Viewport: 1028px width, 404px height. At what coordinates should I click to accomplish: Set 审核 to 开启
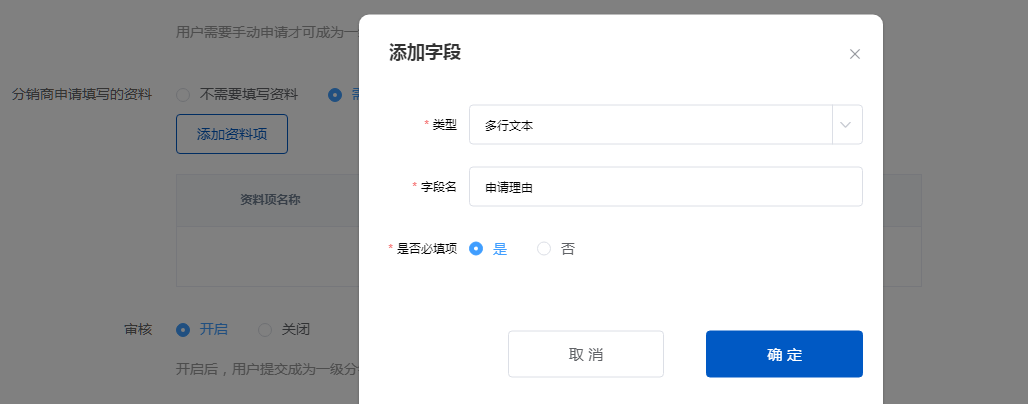coord(202,330)
